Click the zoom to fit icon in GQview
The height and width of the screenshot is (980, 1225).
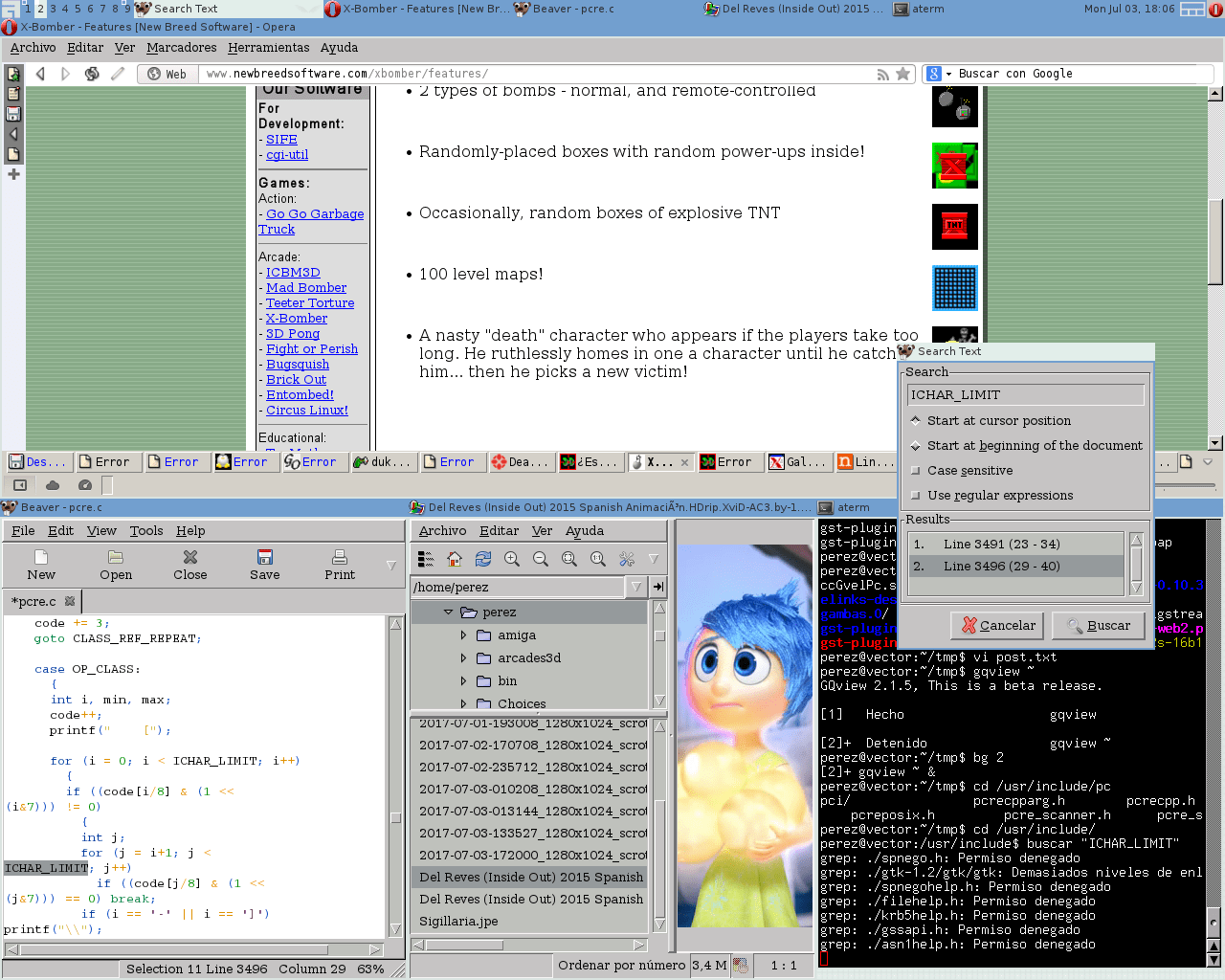coord(569,559)
